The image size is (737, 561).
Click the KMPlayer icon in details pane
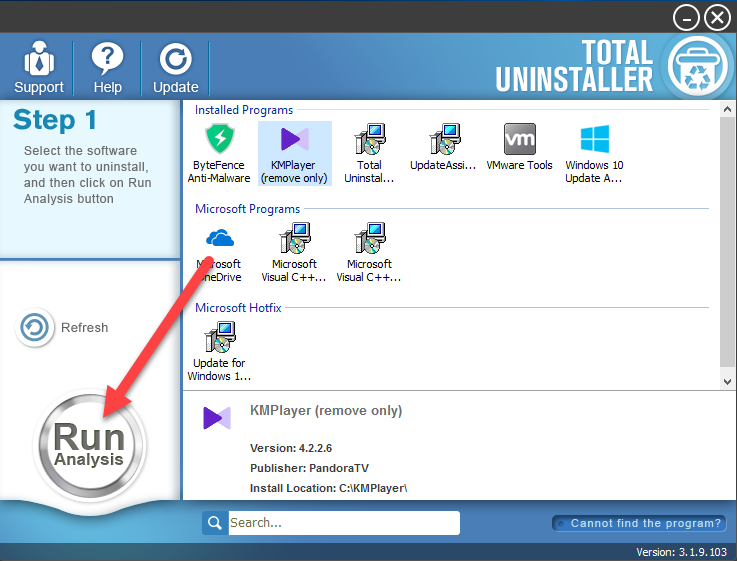coord(217,418)
